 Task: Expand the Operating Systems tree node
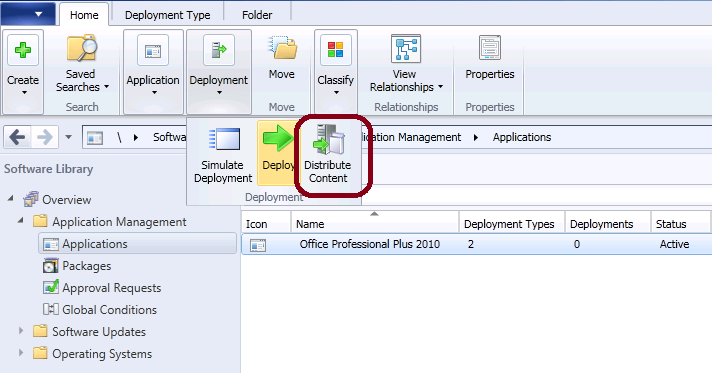20,353
